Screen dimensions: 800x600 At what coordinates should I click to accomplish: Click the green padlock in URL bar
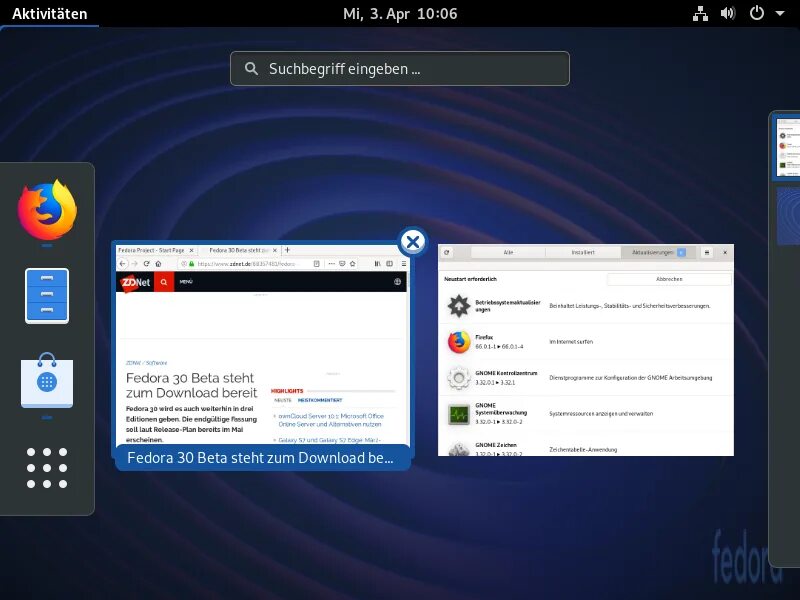(x=192, y=264)
